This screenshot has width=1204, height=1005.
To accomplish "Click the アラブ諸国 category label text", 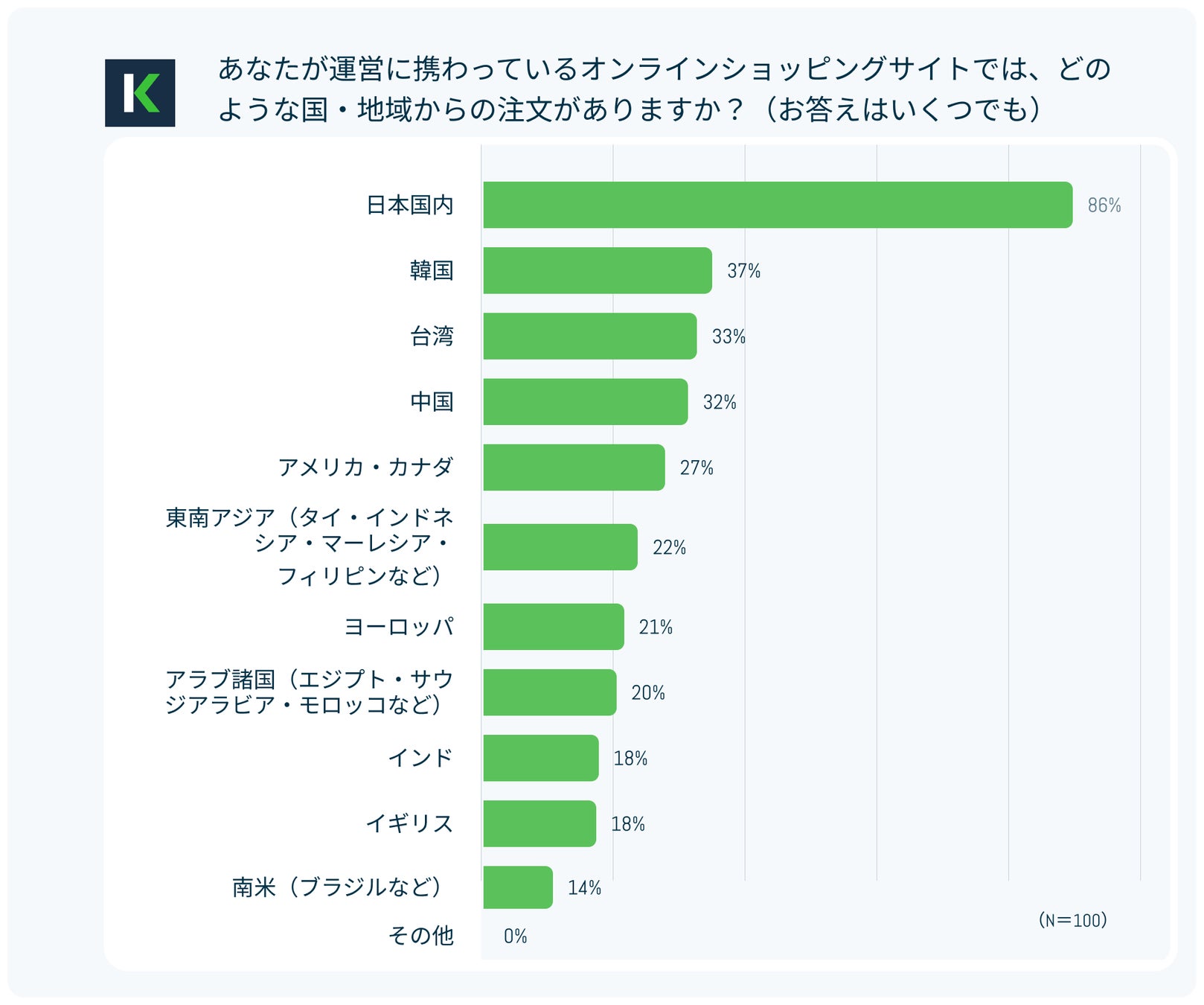I will click(309, 692).
